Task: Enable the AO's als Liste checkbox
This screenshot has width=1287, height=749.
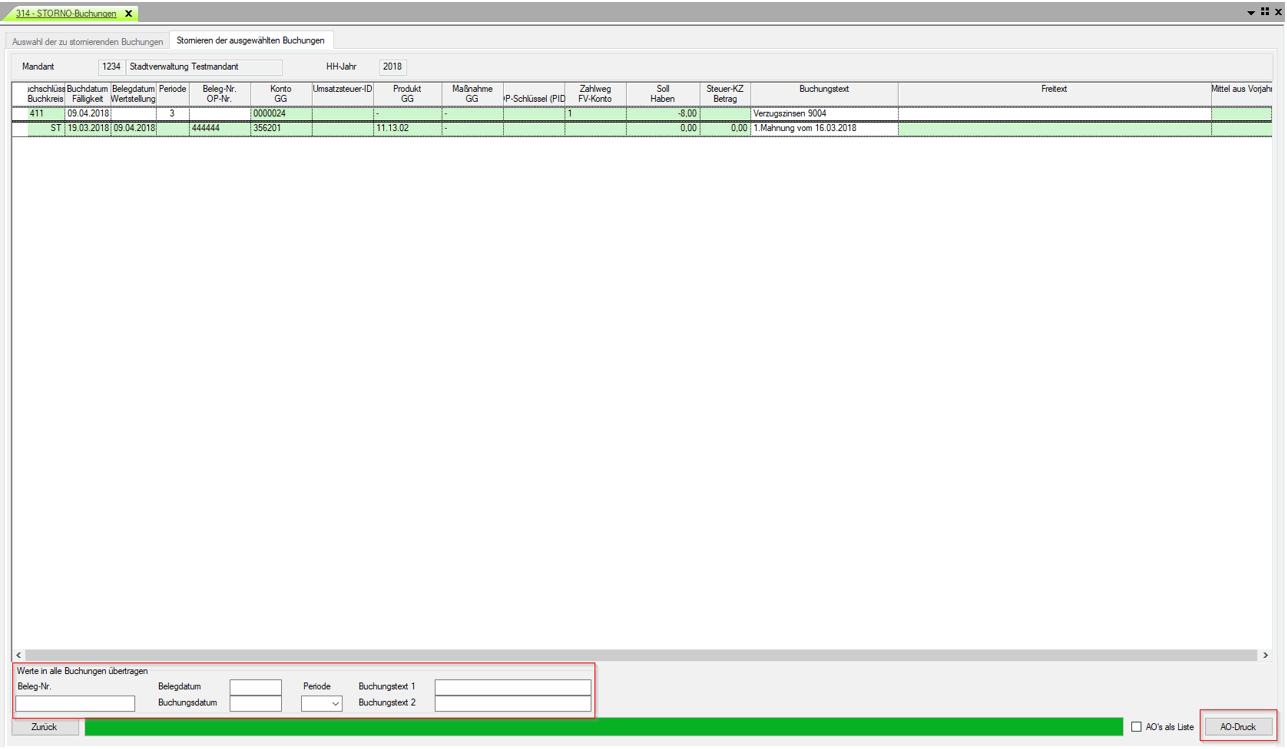Action: [x=1136, y=727]
